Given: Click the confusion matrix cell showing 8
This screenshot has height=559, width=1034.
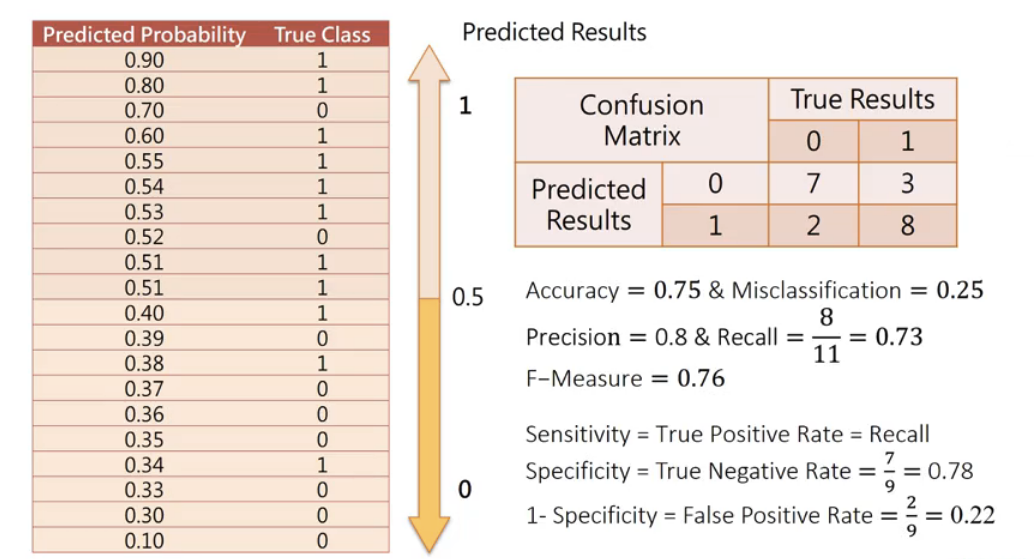Looking at the screenshot, I should pyautogui.click(x=907, y=224).
